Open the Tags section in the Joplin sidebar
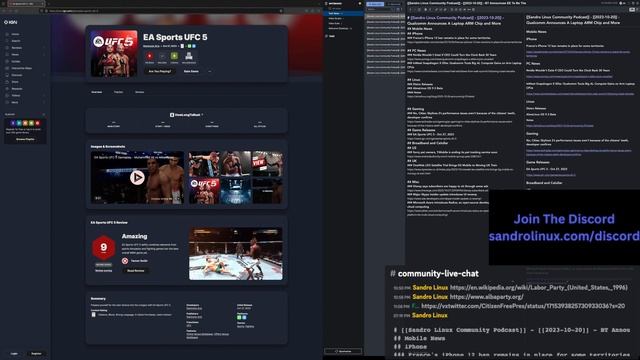This screenshot has width=640, height=360. 332,36
